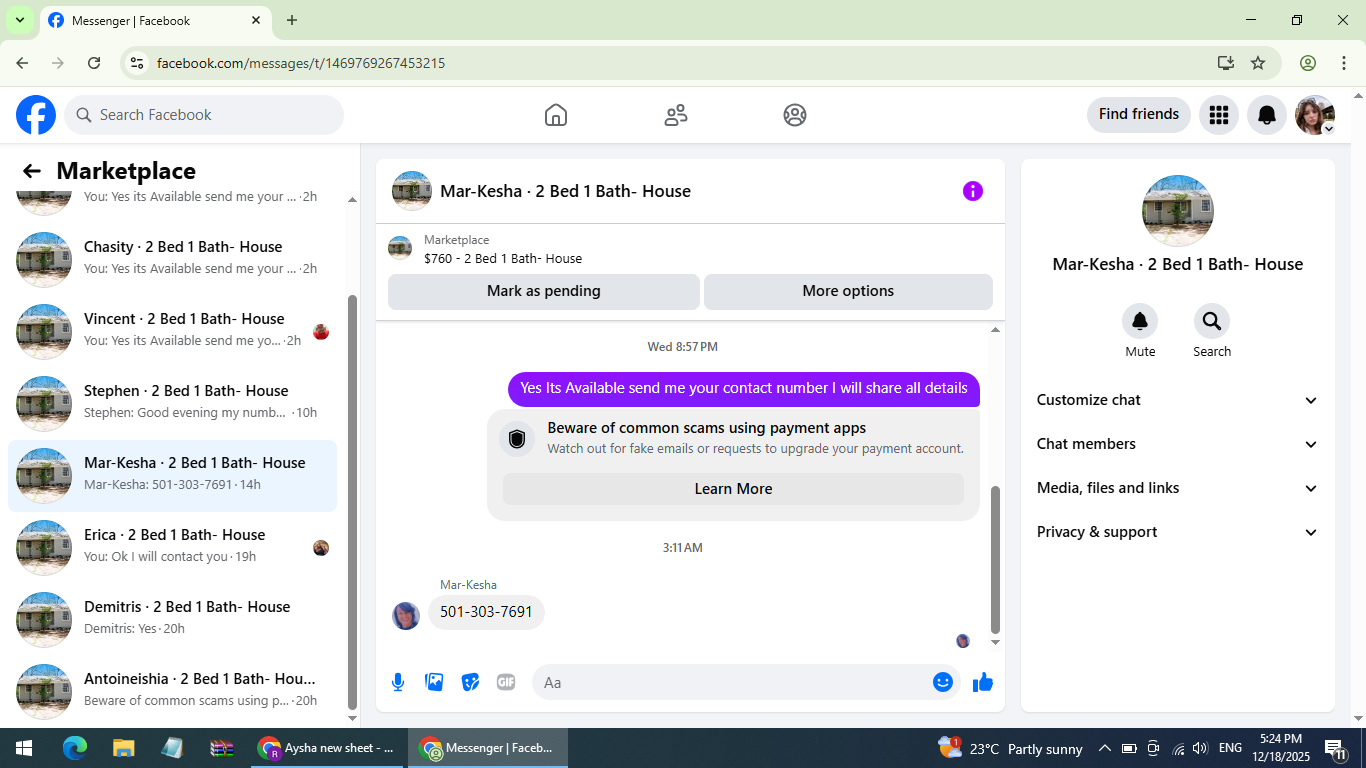The width and height of the screenshot is (1366, 768).
Task: Choose a sticker with the sticker icon
Action: (470, 682)
